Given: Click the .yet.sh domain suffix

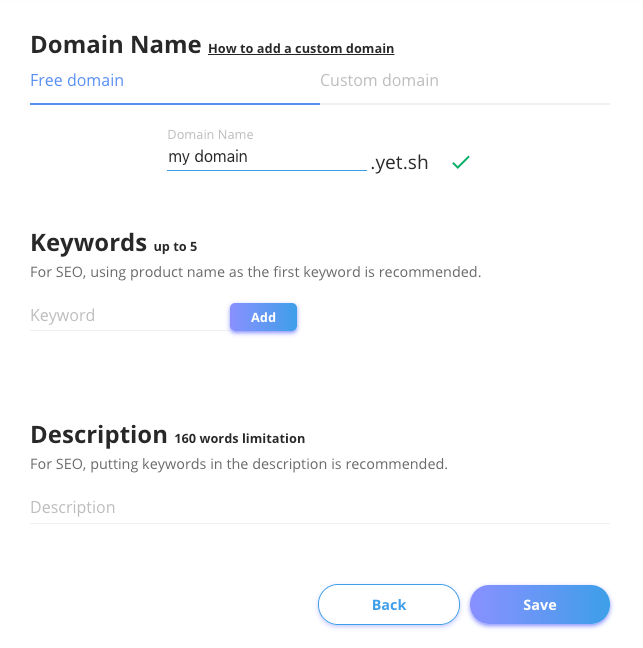Looking at the screenshot, I should pos(400,163).
